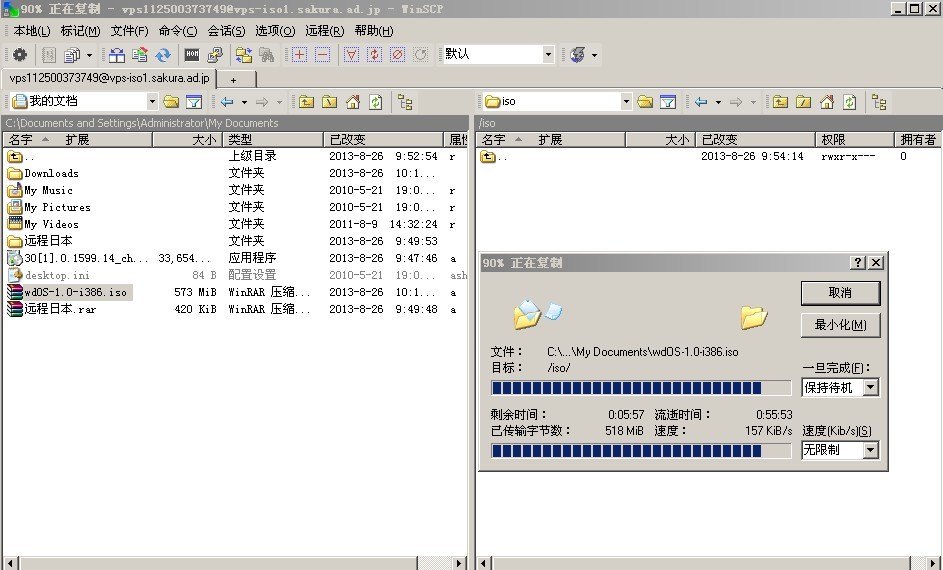Go back in the remote panel
943x570 pixels.
coord(701,102)
